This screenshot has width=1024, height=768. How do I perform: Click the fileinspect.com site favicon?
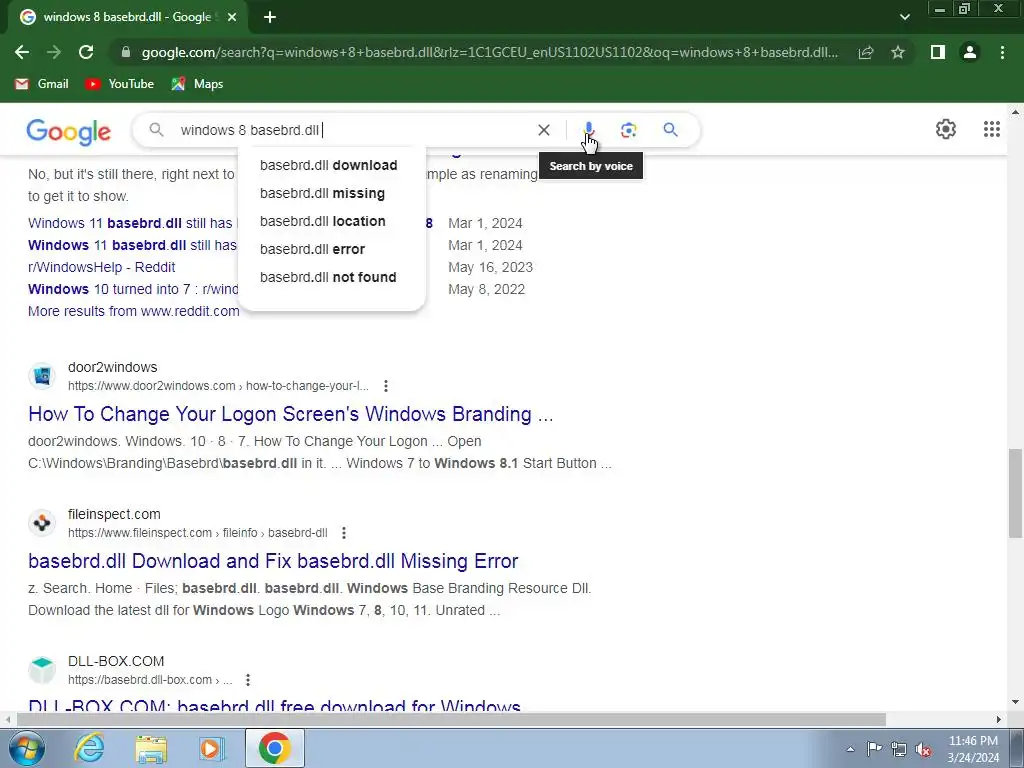[42, 523]
